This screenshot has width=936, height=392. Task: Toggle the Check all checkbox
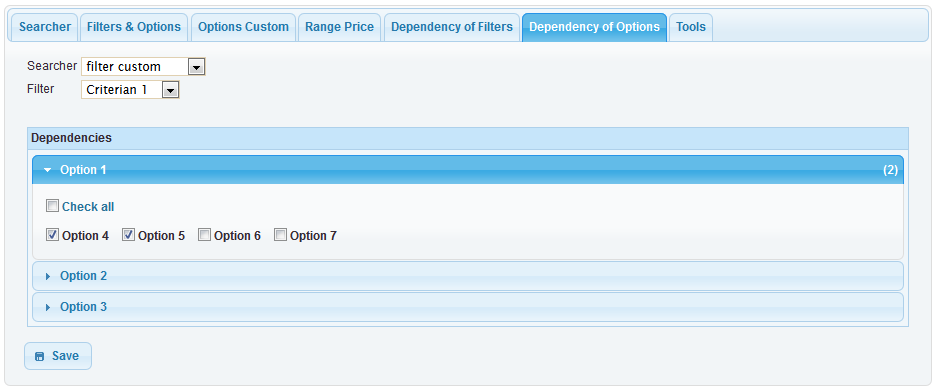(x=53, y=206)
